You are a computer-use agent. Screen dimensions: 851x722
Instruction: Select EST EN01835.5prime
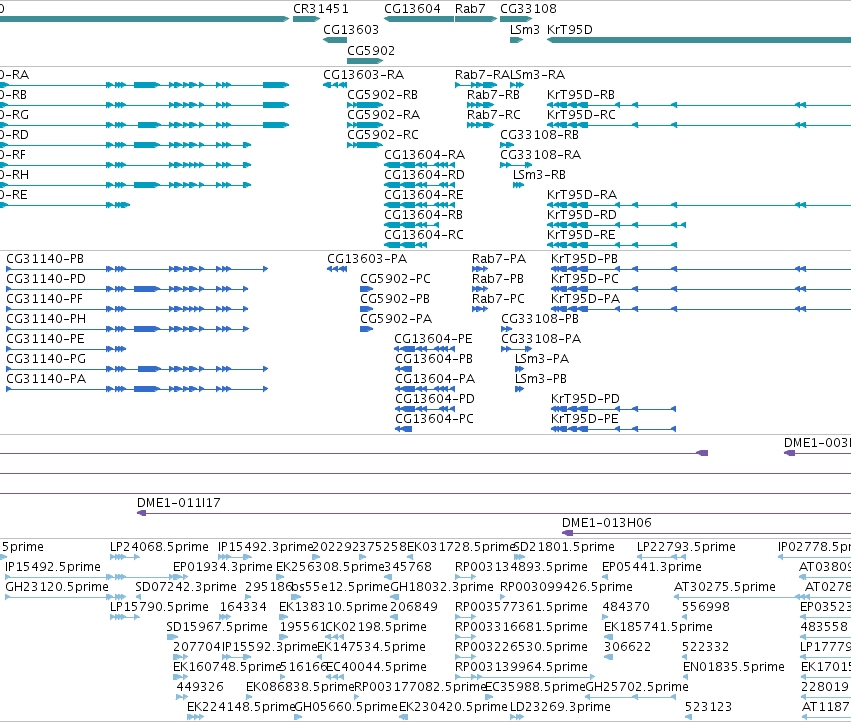pos(733,667)
